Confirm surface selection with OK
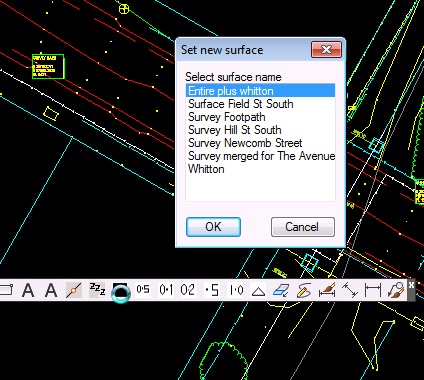 (x=213, y=227)
